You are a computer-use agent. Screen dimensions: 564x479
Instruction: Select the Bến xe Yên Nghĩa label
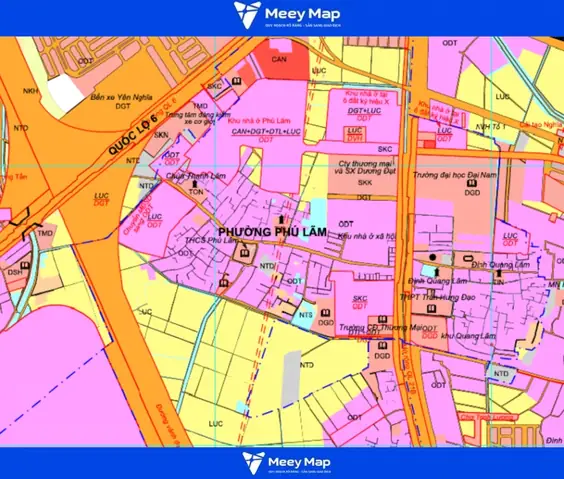click(x=122, y=97)
